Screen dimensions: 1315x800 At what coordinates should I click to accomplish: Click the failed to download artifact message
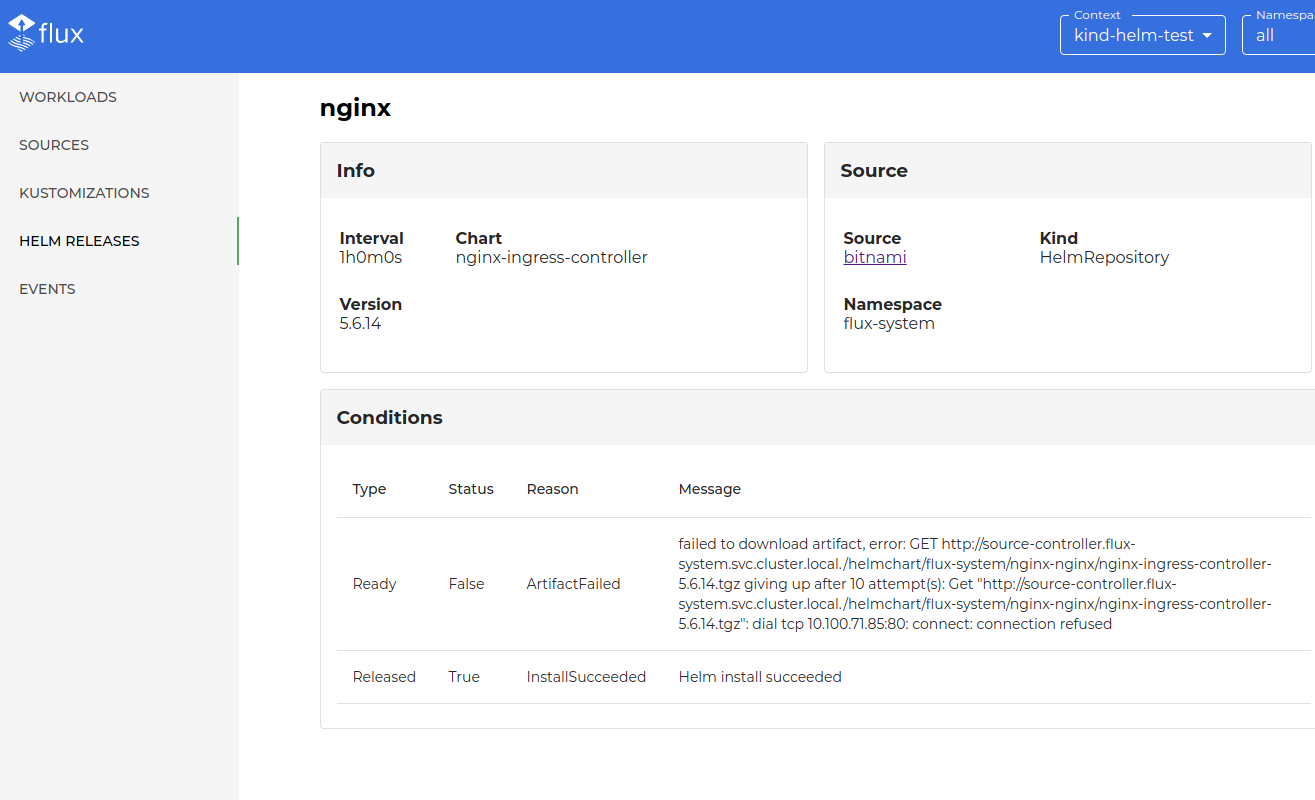(975, 584)
